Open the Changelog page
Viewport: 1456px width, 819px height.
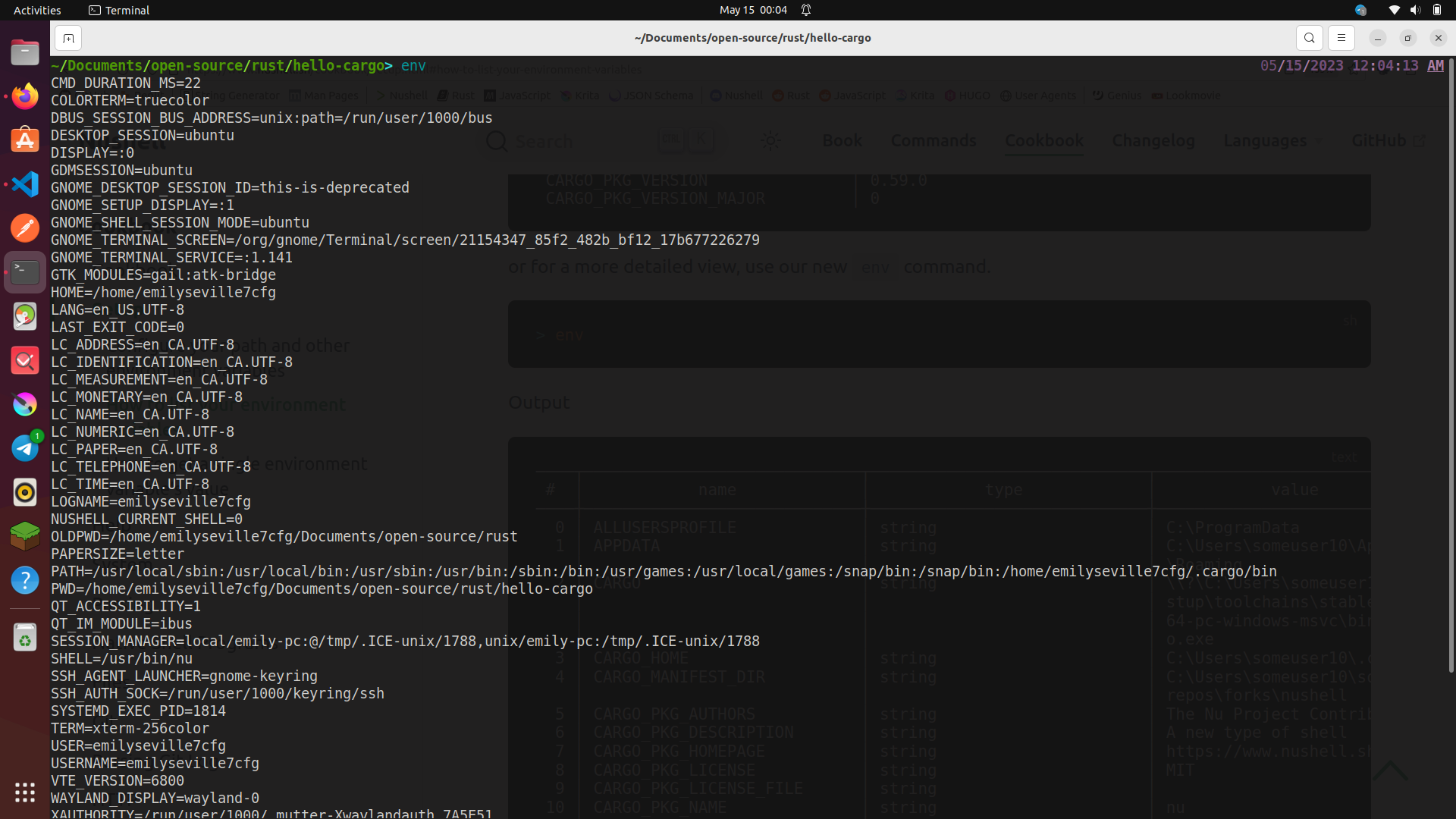coord(1153,141)
